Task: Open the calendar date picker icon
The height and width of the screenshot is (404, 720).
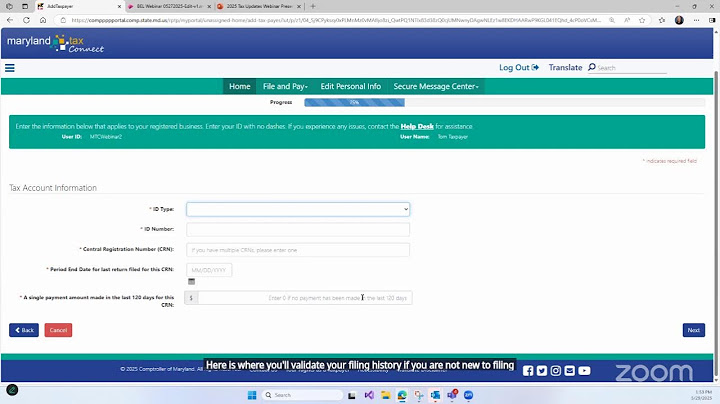Action: coord(191,281)
